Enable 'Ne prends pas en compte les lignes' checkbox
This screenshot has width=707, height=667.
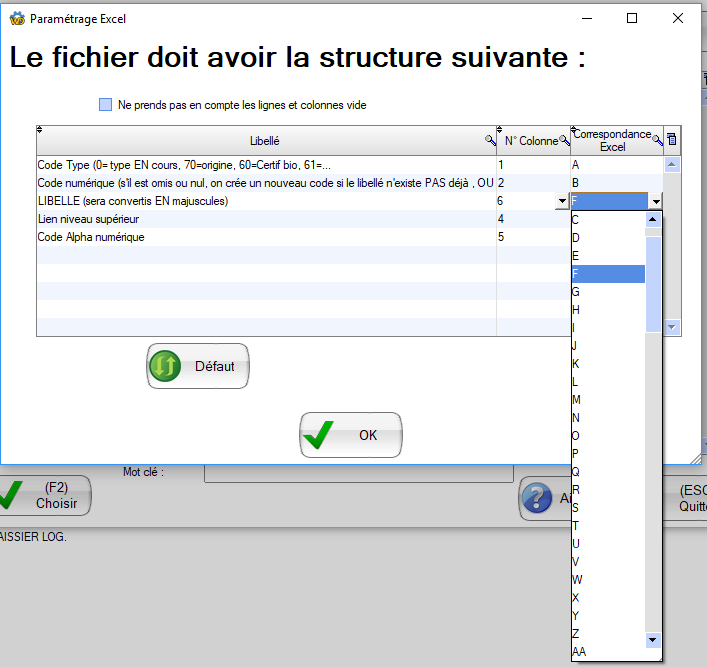pyautogui.click(x=106, y=104)
